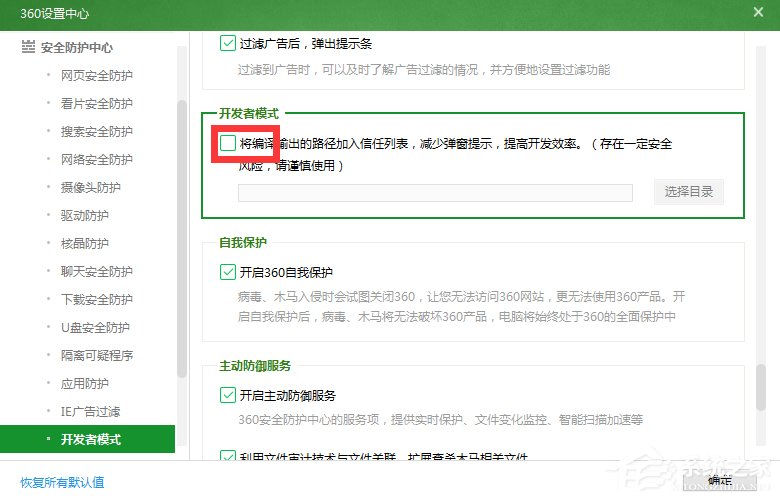Enable developer mode trust-path checkbox
This screenshot has height=500, width=780.
click(227, 144)
